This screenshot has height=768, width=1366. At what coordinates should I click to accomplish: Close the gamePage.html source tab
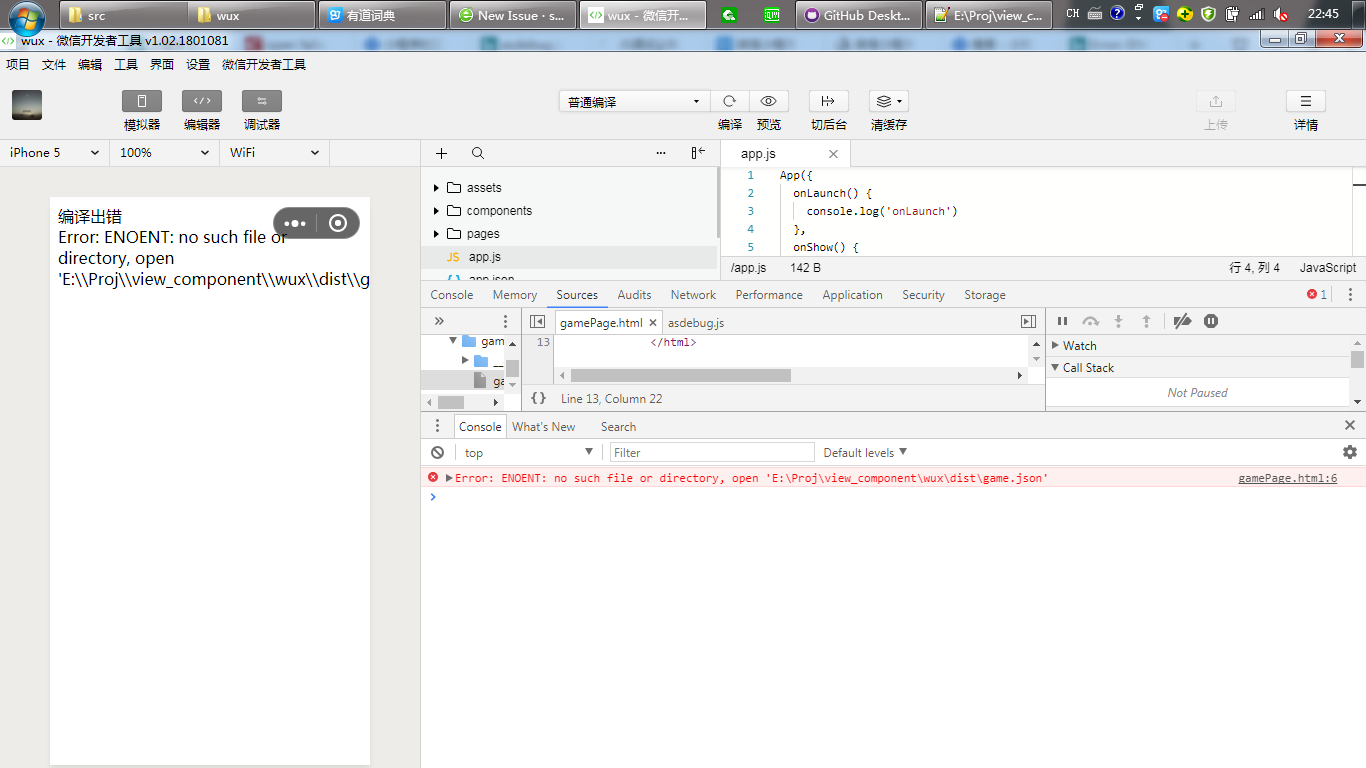653,322
